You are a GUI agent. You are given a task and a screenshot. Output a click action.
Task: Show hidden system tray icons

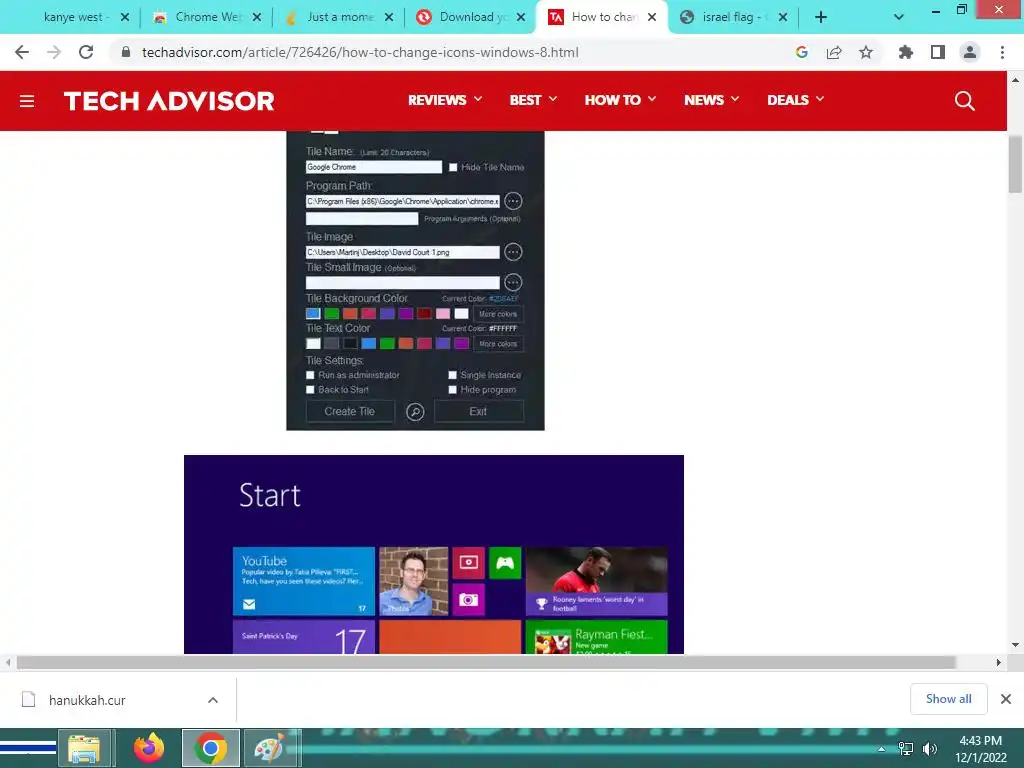coord(882,749)
